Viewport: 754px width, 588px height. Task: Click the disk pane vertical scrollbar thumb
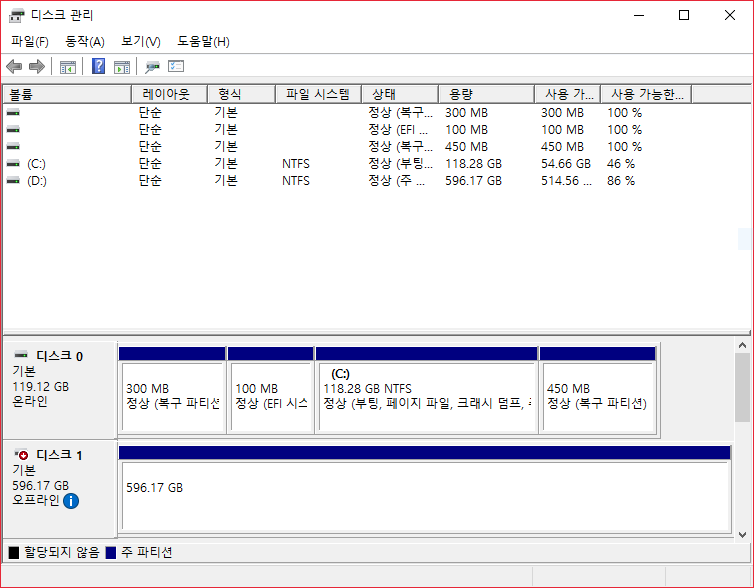[x=742, y=386]
